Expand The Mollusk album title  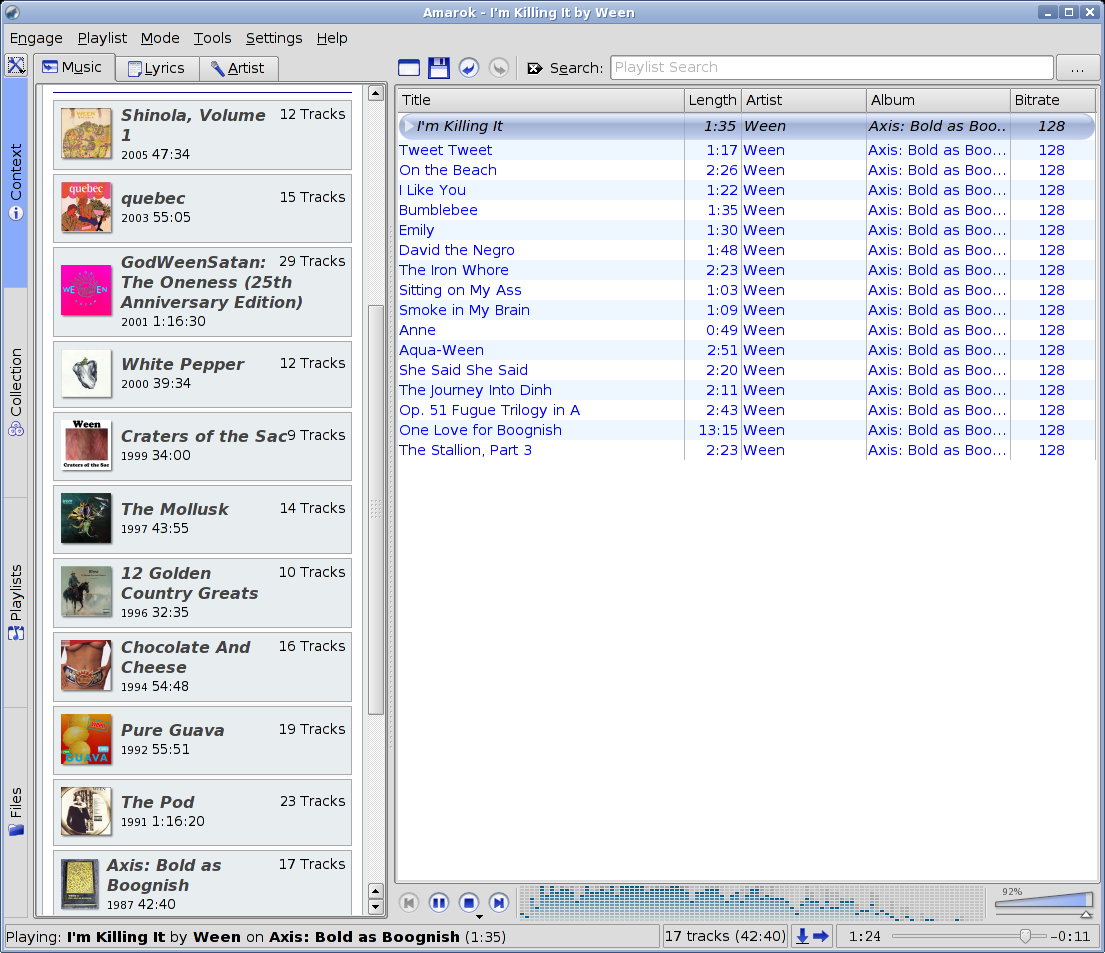[175, 509]
